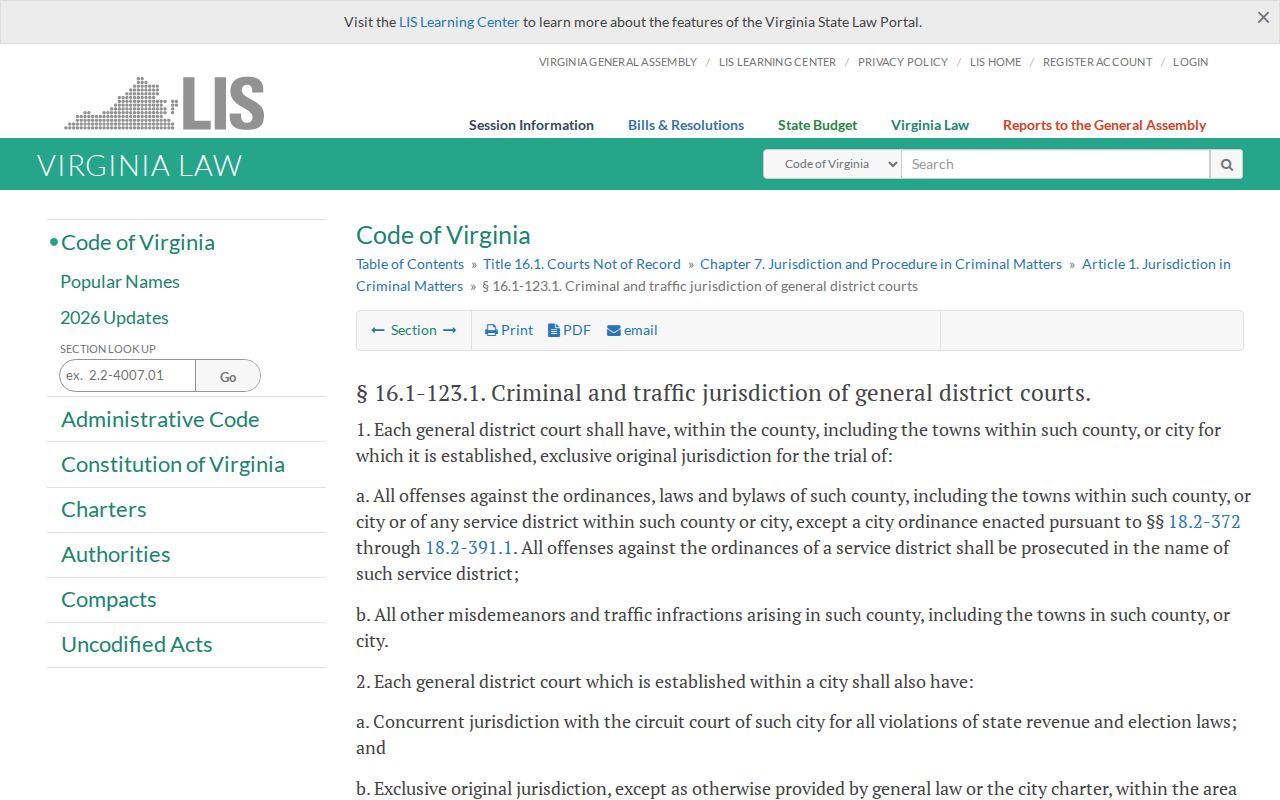
Task: Open Reports to the General Assembly
Action: (1104, 125)
